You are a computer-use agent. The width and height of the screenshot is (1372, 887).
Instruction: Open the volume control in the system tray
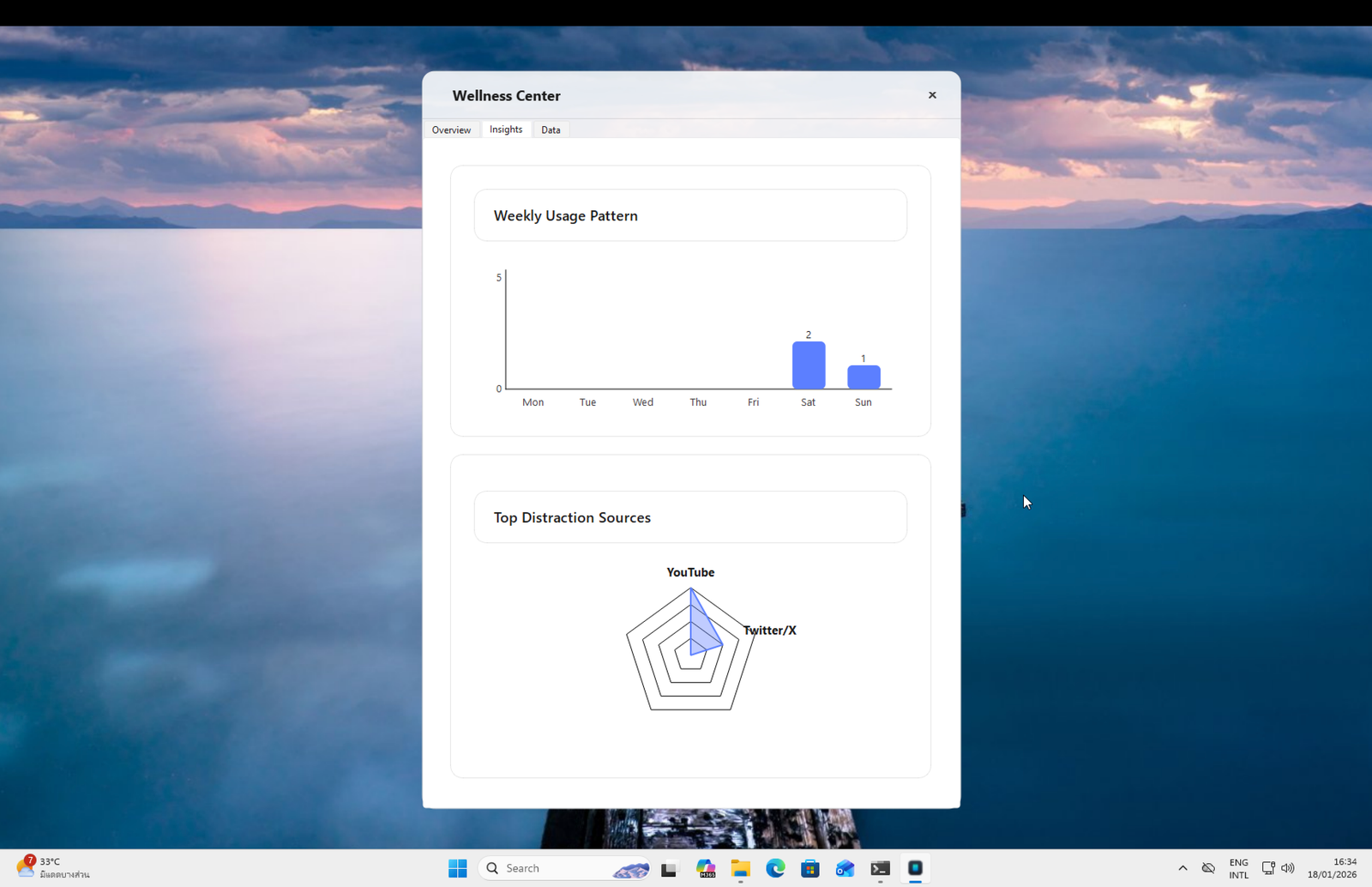click(1289, 868)
